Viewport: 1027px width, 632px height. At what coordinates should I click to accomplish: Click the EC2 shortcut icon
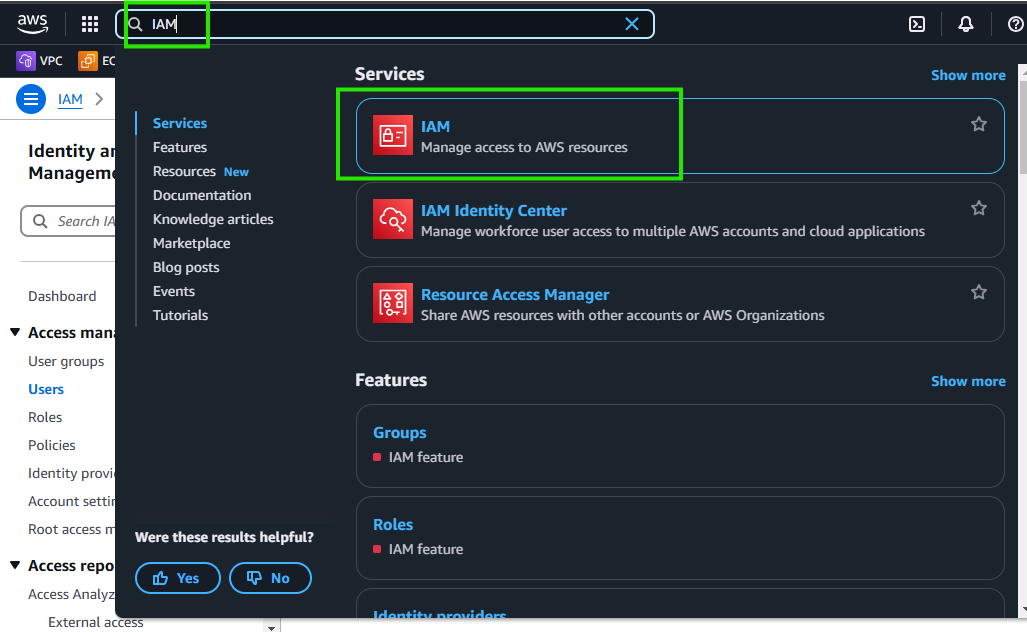click(88, 61)
